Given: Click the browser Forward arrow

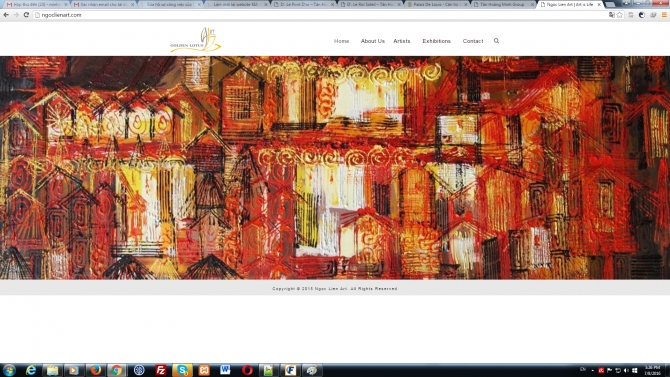Looking at the screenshot, I should (16, 15).
